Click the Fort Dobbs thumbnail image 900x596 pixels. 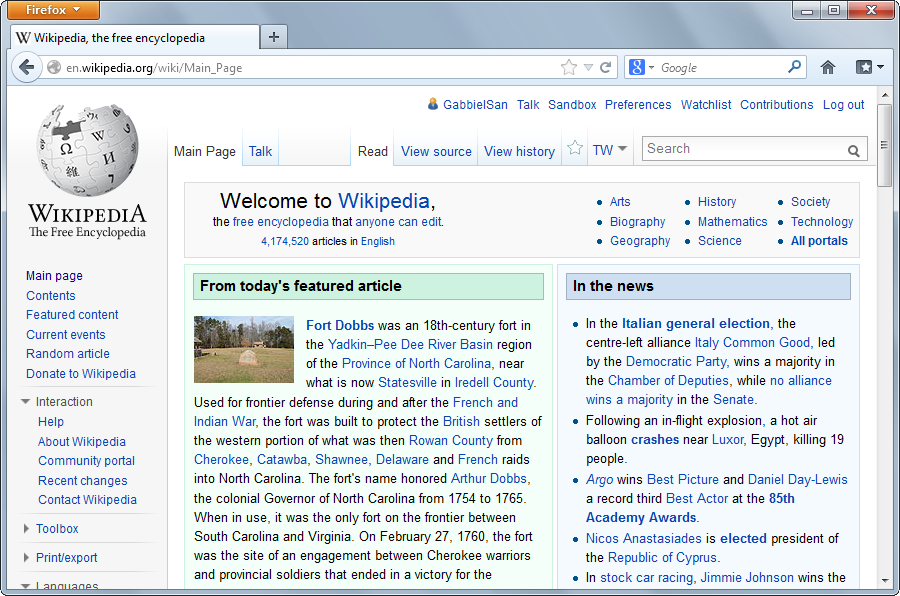[244, 349]
